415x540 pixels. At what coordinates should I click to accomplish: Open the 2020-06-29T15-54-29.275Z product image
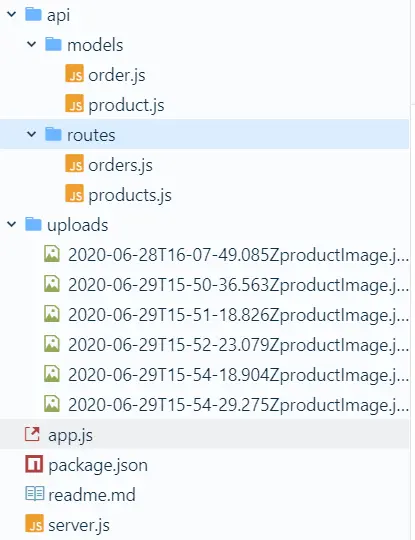click(238, 405)
